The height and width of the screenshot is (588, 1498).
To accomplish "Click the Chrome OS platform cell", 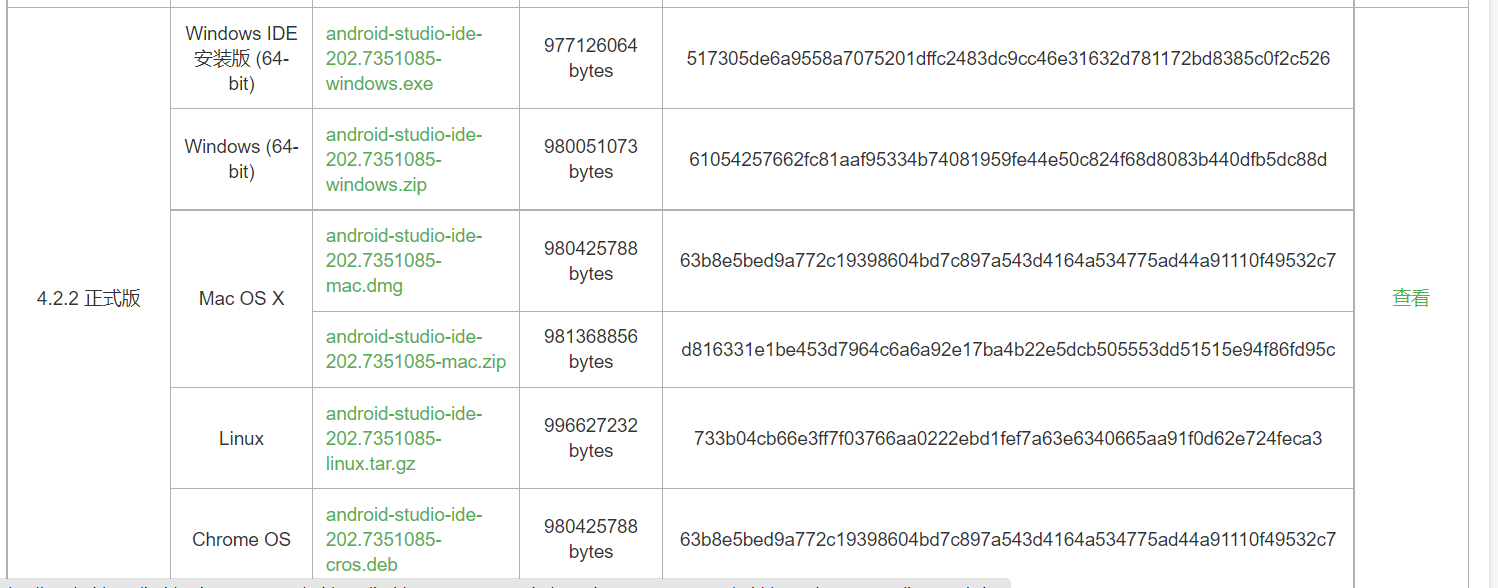I will pos(241,540).
